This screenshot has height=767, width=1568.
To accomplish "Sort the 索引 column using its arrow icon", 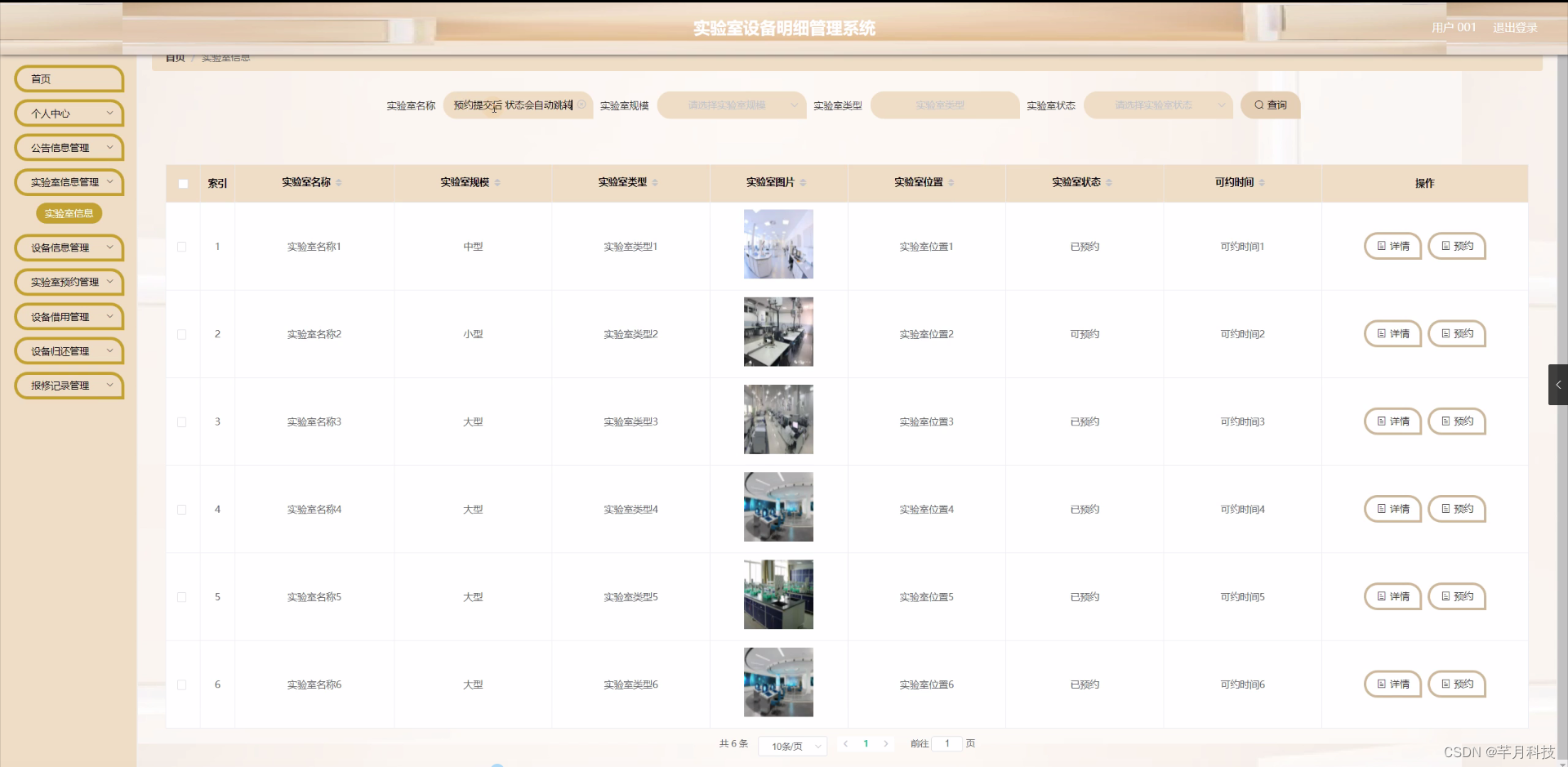I will tap(229, 183).
